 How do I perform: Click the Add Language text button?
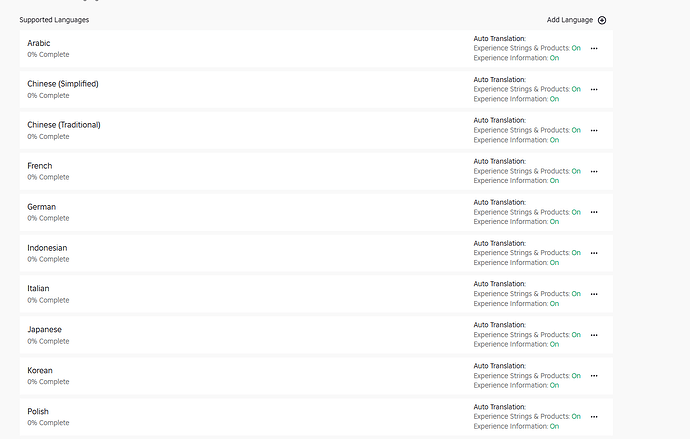(x=569, y=20)
